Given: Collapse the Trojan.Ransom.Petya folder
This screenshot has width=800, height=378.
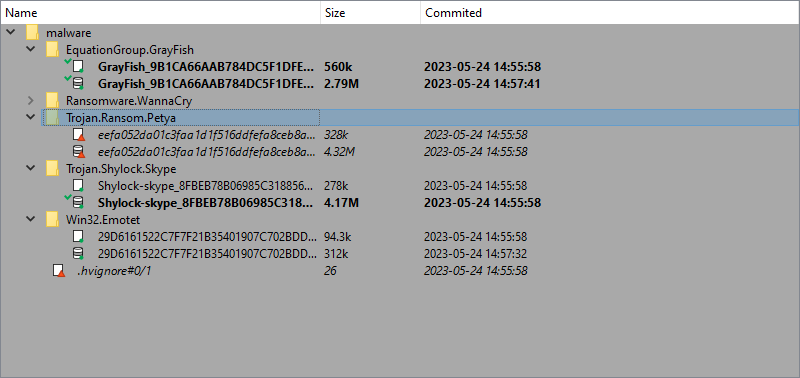Looking at the screenshot, I should tap(31, 118).
